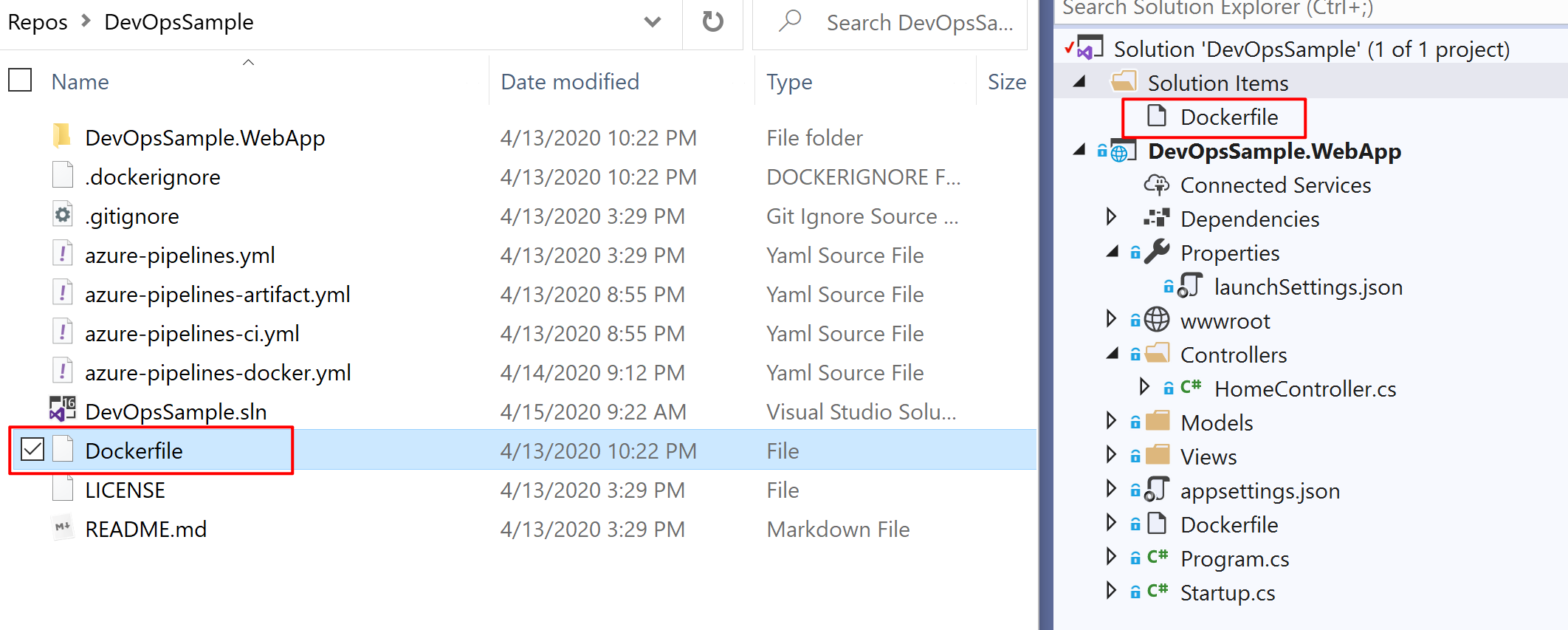This screenshot has width=1568, height=630.
Task: Click the azure-pipelines-ci.yml file icon
Action: [x=63, y=332]
